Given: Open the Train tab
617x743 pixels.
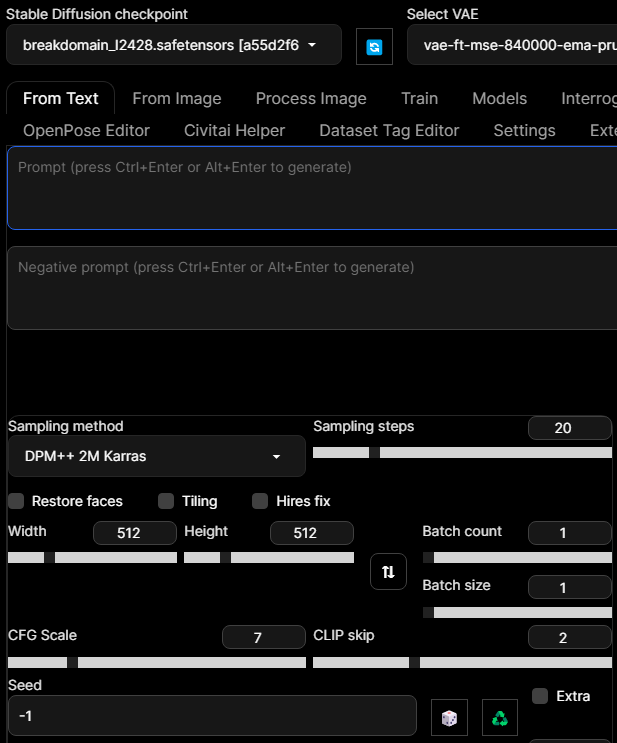Looking at the screenshot, I should 419,99.
